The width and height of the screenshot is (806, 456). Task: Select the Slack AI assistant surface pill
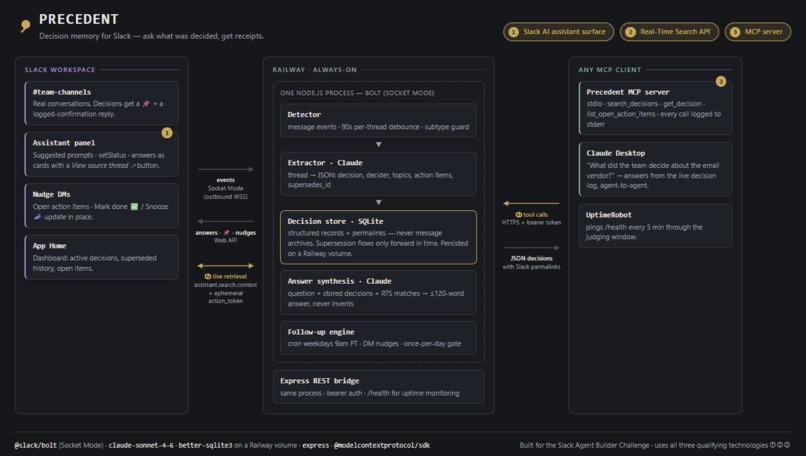pyautogui.click(x=558, y=32)
